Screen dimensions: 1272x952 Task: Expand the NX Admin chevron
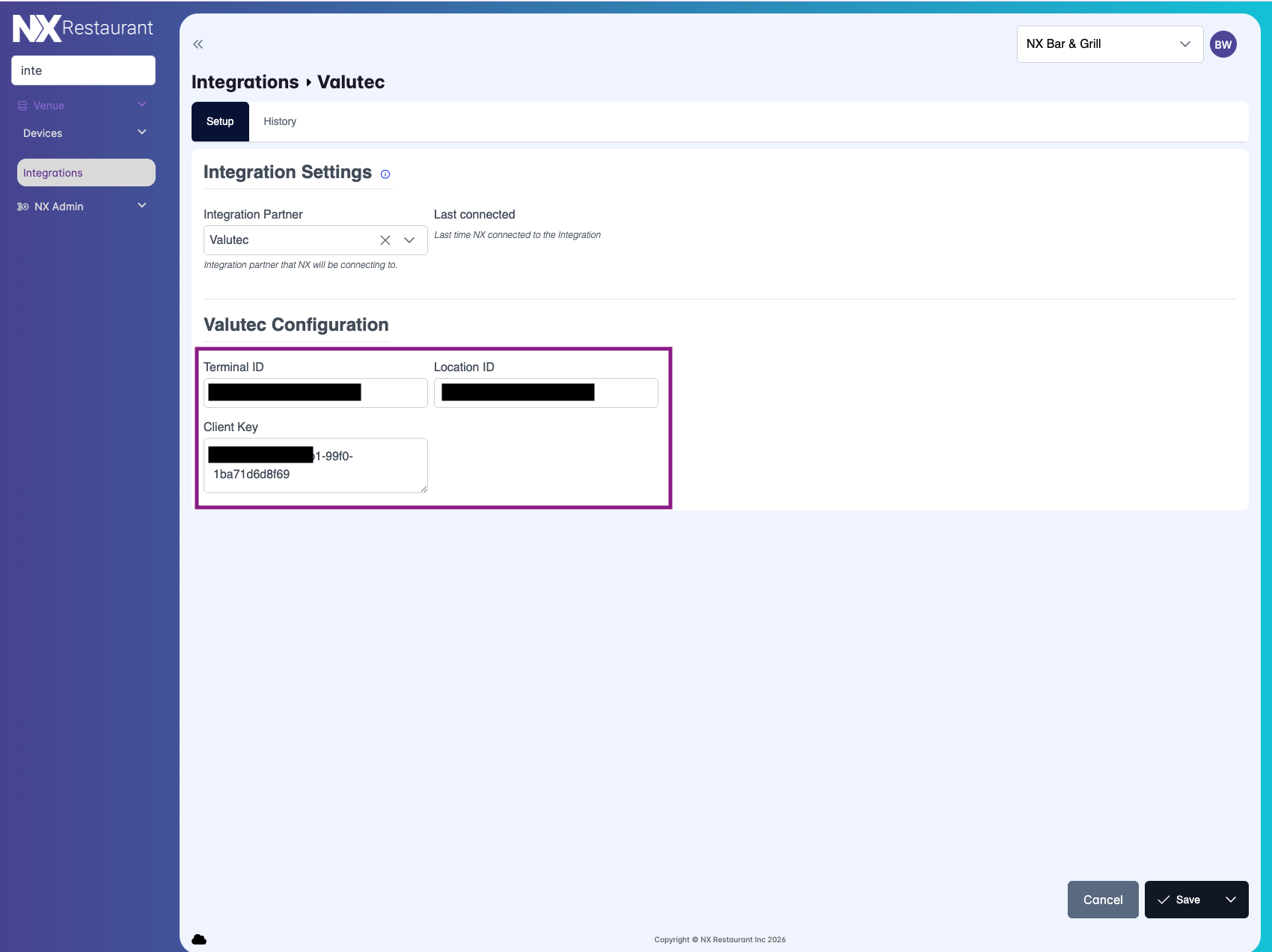click(x=142, y=206)
